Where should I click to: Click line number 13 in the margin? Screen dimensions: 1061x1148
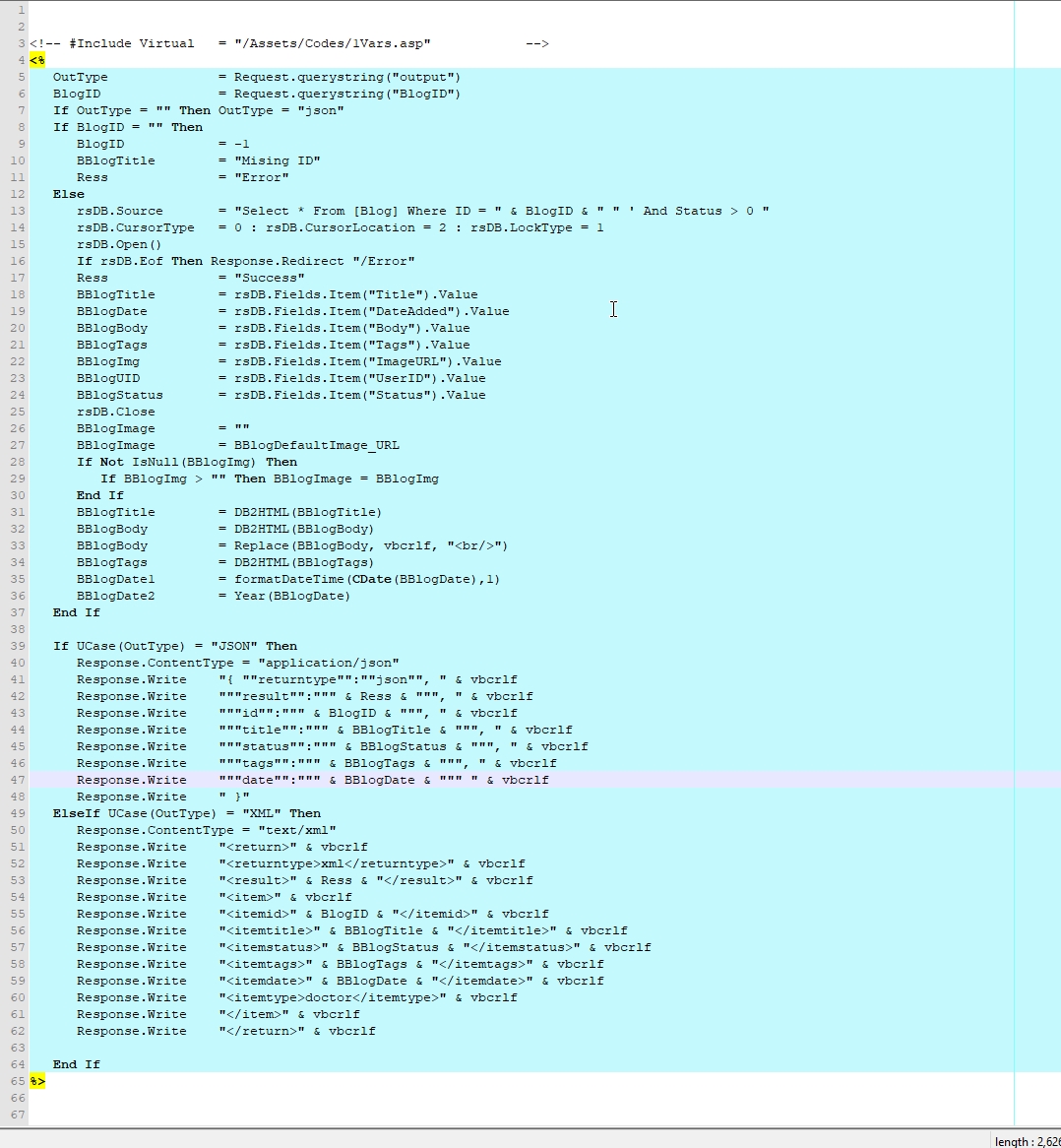tap(20, 211)
